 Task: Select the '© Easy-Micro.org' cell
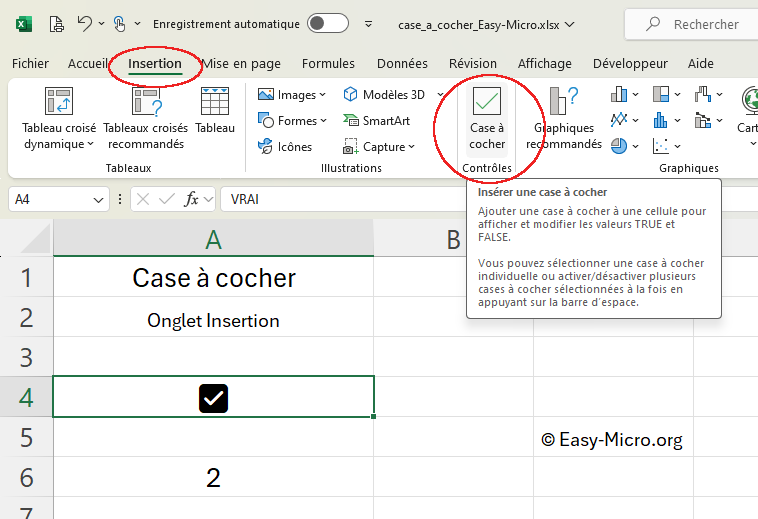click(x=613, y=438)
